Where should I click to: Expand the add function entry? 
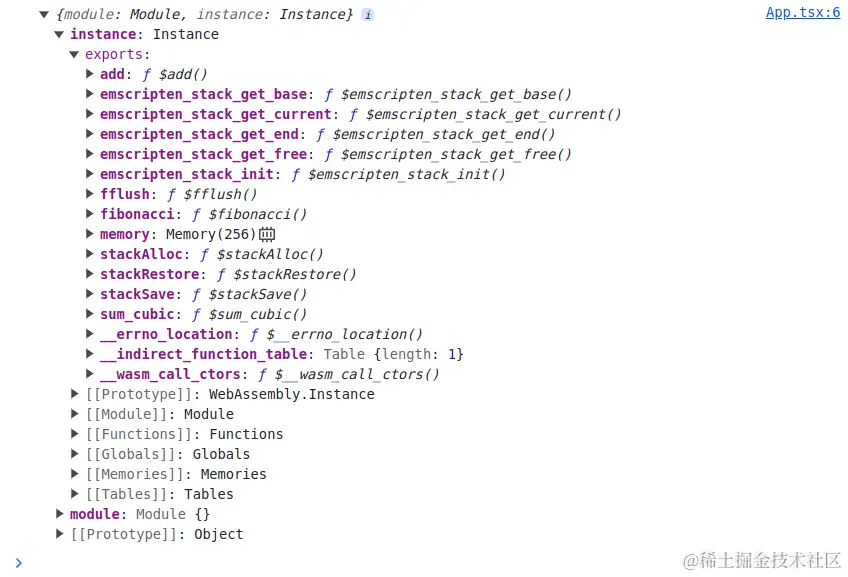[90, 74]
